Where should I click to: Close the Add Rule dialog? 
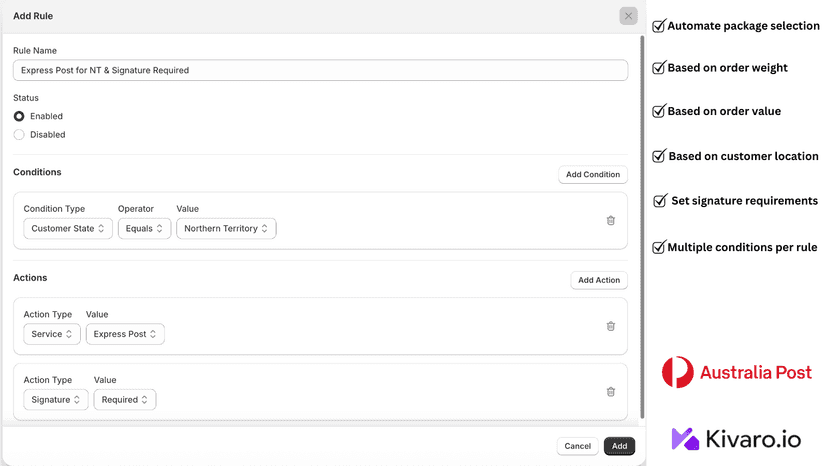pos(628,16)
